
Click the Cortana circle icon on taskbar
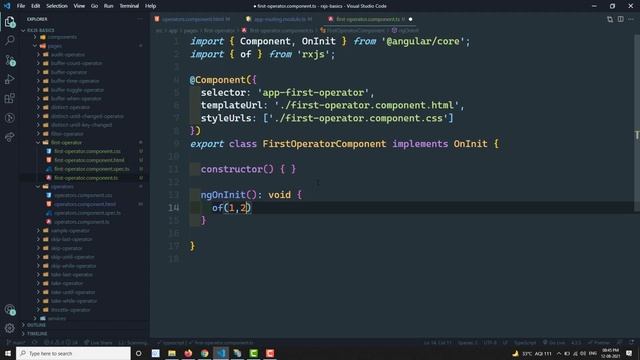139,353
